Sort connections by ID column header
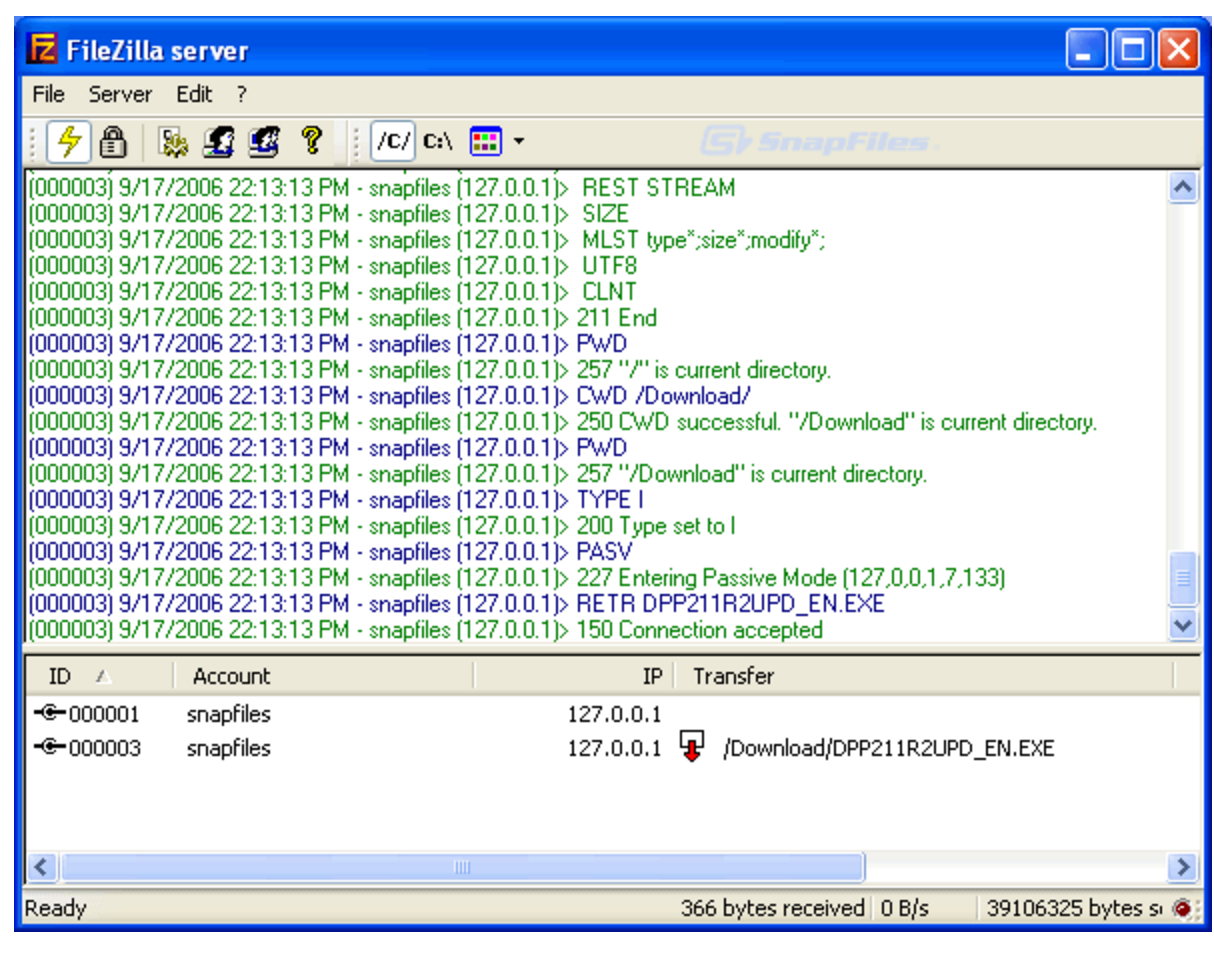The width and height of the screenshot is (1214, 956). point(60,676)
